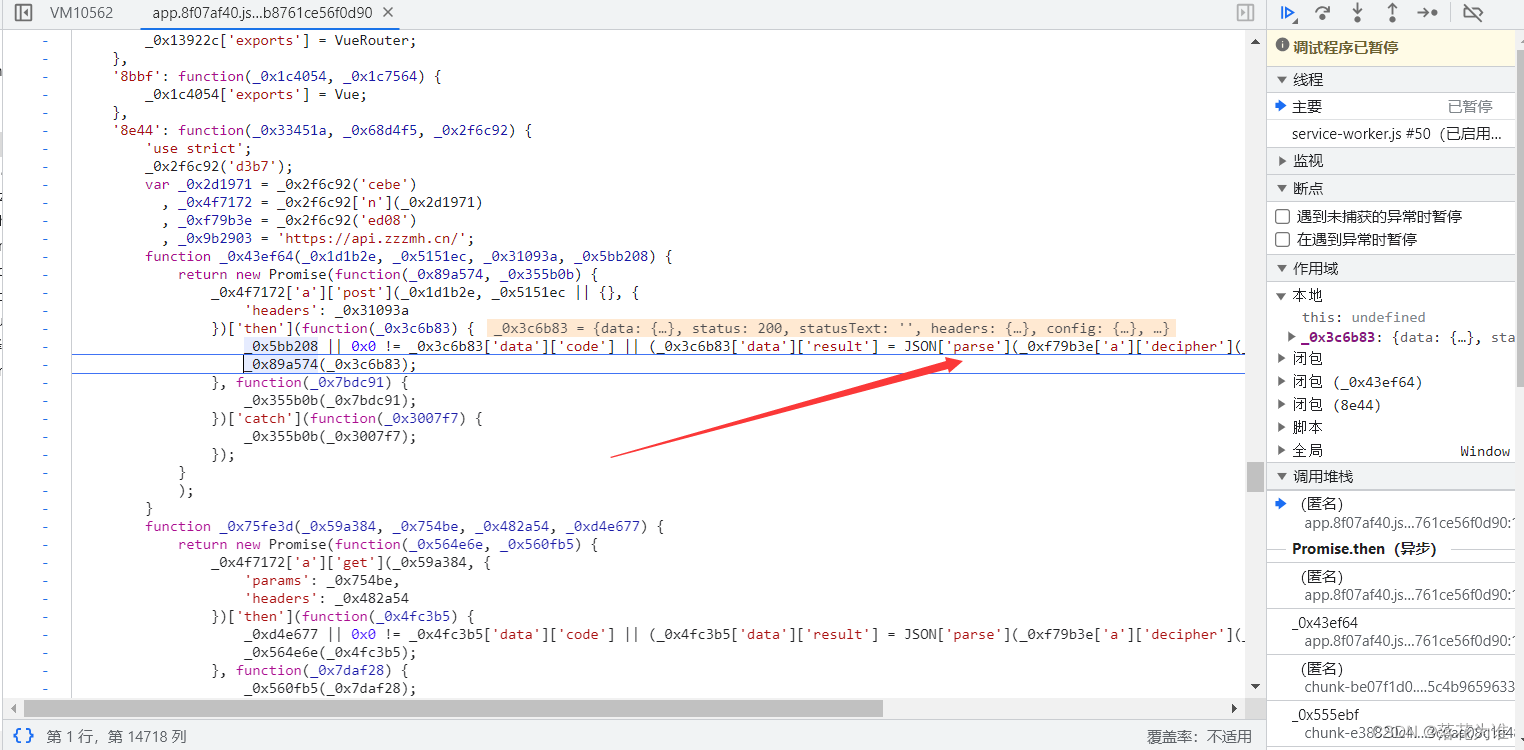Click the 覆盖率：不适用 status text

click(x=1199, y=736)
